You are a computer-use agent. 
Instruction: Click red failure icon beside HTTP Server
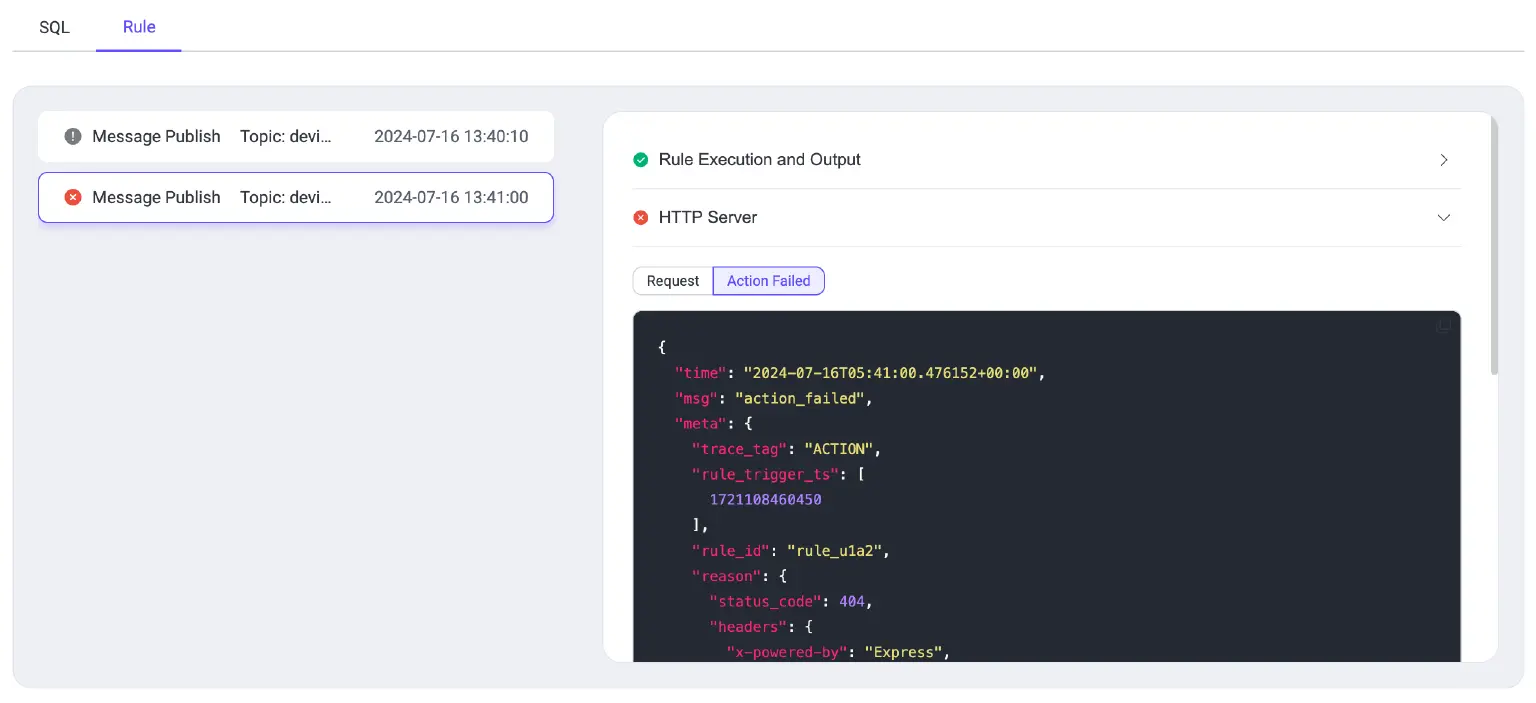(641, 217)
